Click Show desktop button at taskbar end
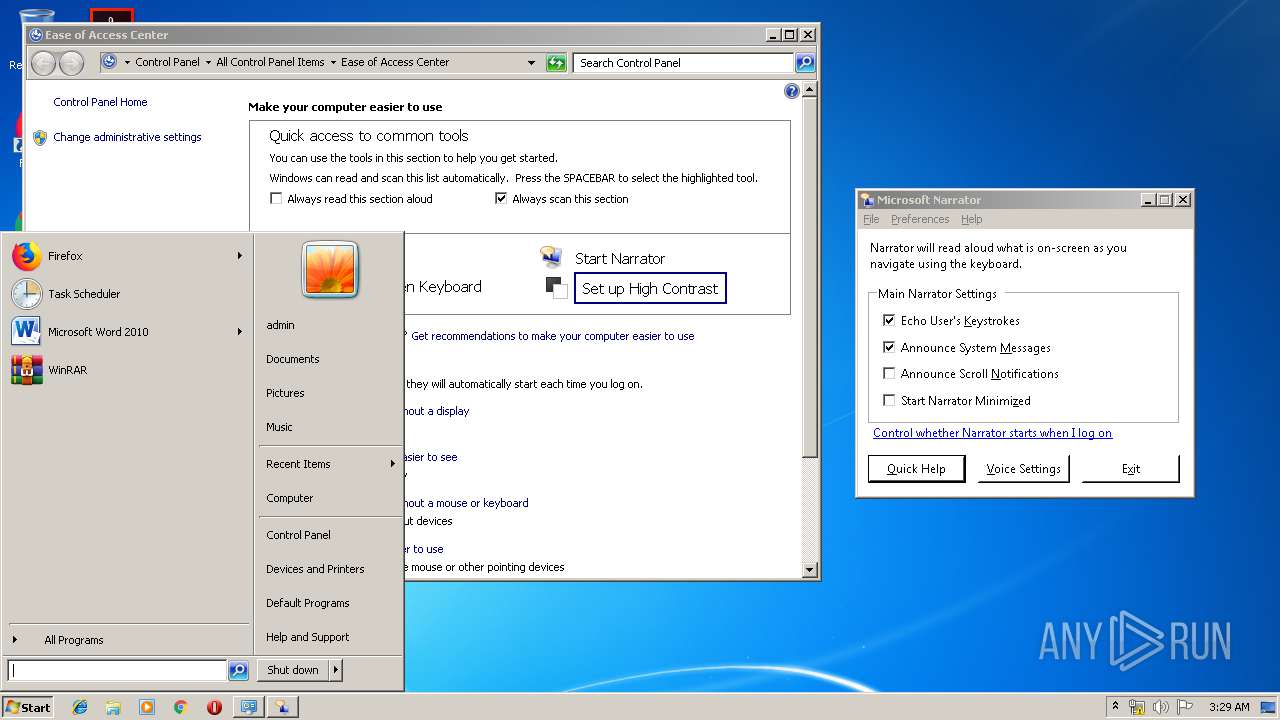 click(x=1268, y=707)
